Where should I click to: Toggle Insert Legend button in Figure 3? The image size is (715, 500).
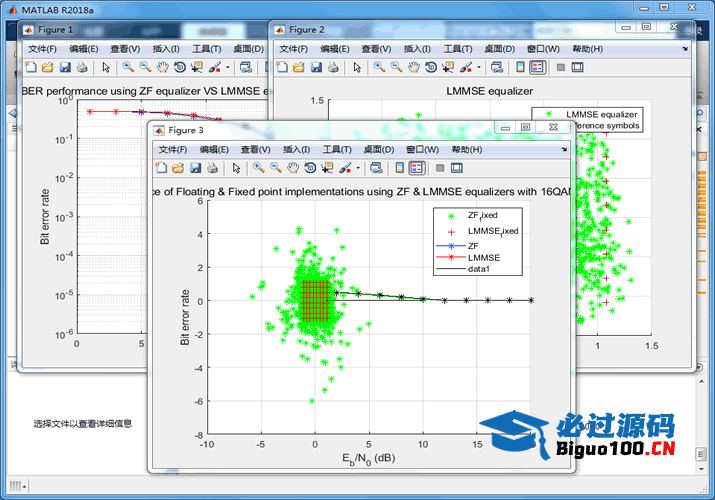point(416,168)
